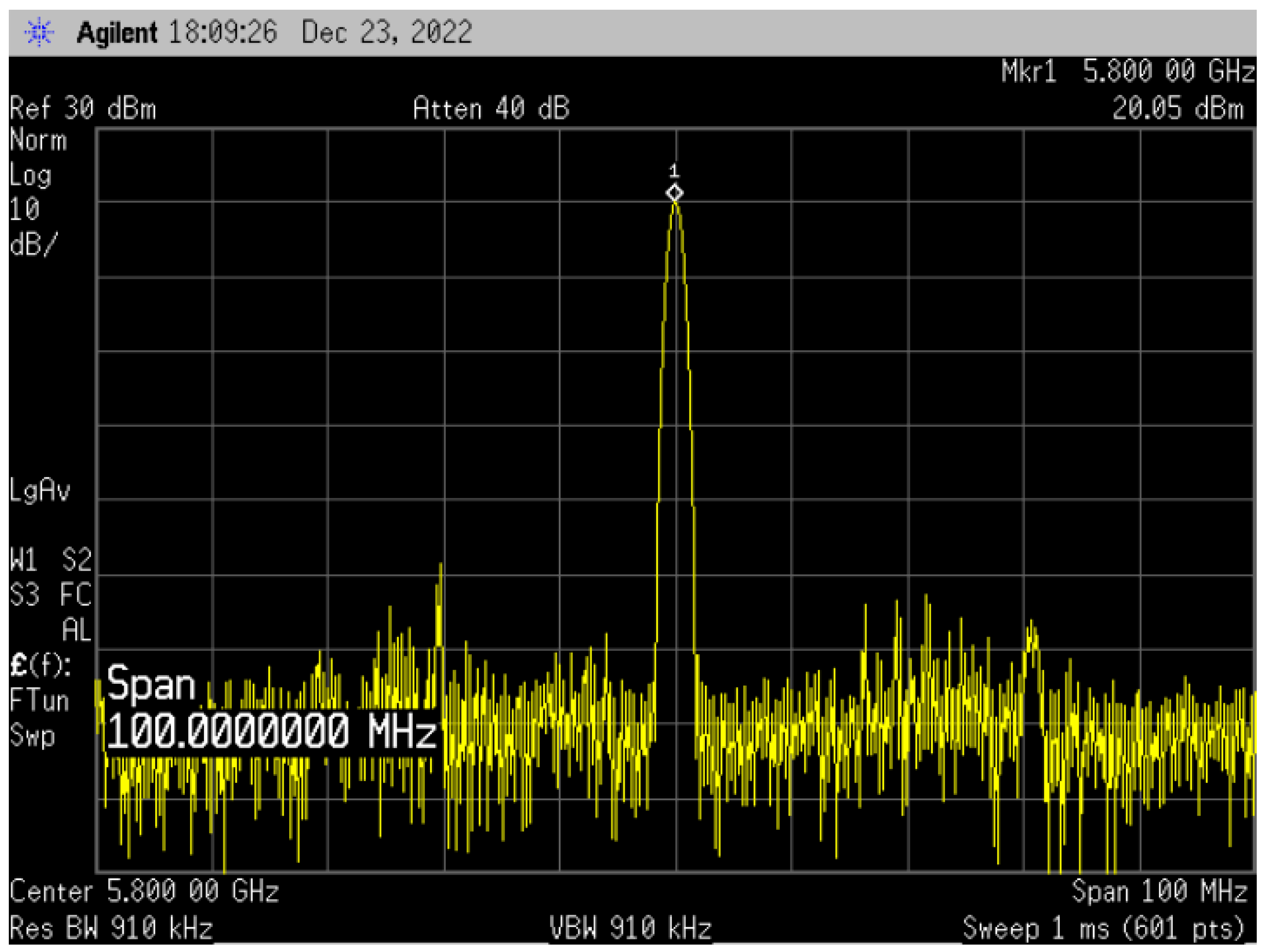Click the marker amplitude '20.05 dBm'
Image resolution: width=1266 pixels, height=952 pixels.
(x=1178, y=107)
